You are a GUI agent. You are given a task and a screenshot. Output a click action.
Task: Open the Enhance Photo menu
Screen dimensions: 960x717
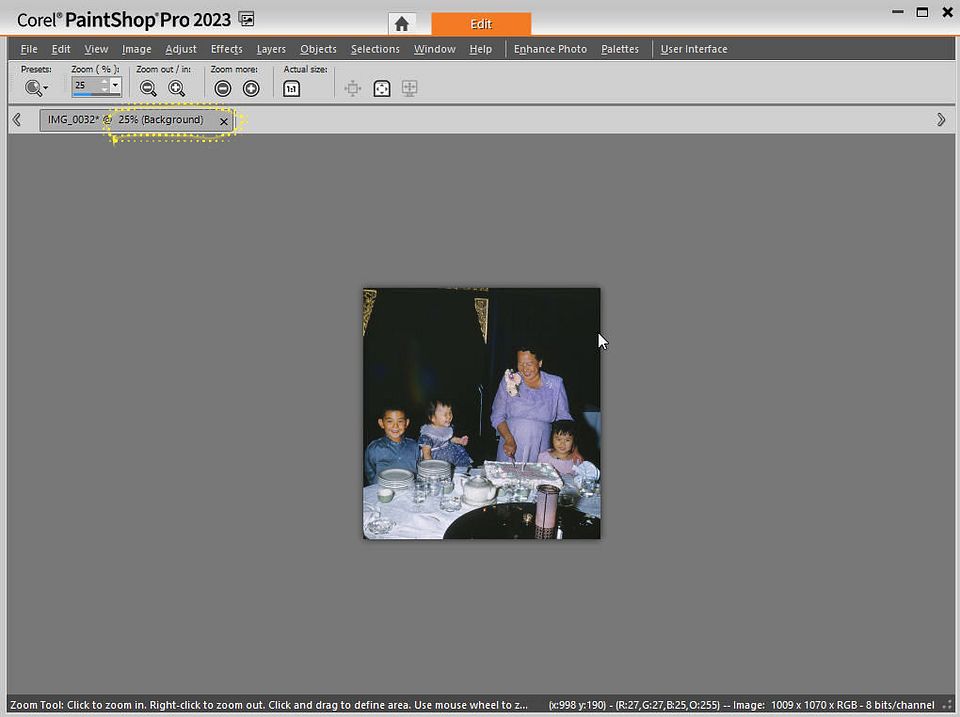(x=549, y=48)
